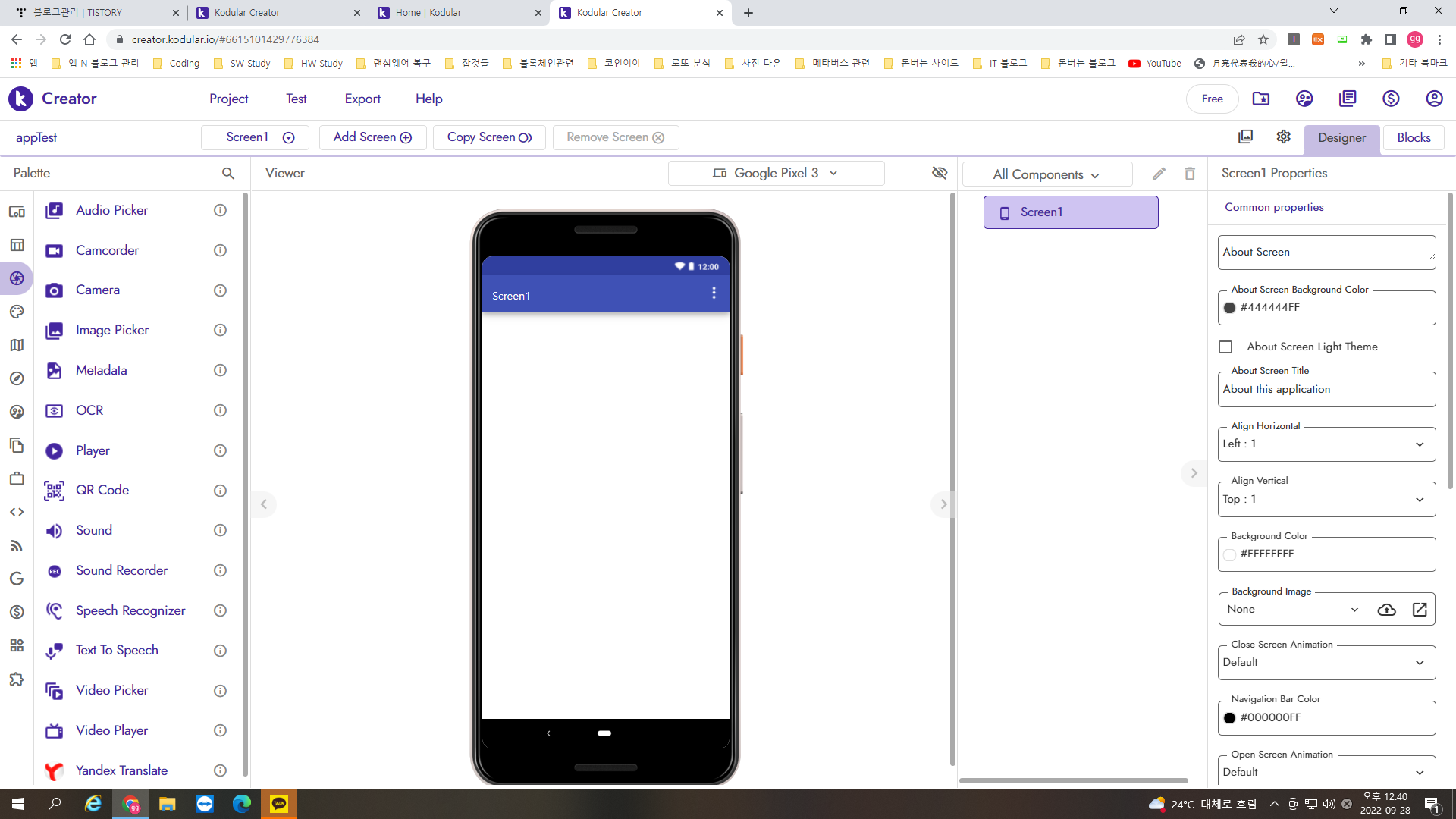Click the QR Code component icon
This screenshot has height=819, width=1456.
pos(54,491)
